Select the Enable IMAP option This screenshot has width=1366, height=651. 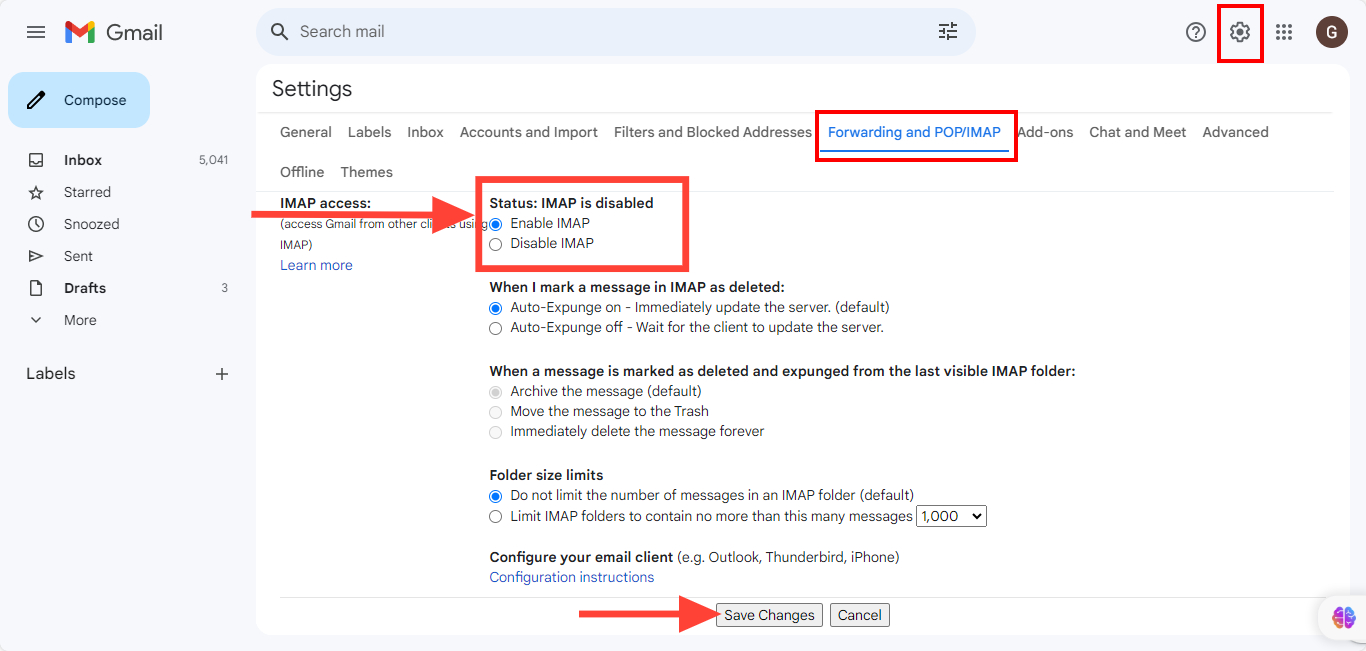click(x=496, y=224)
